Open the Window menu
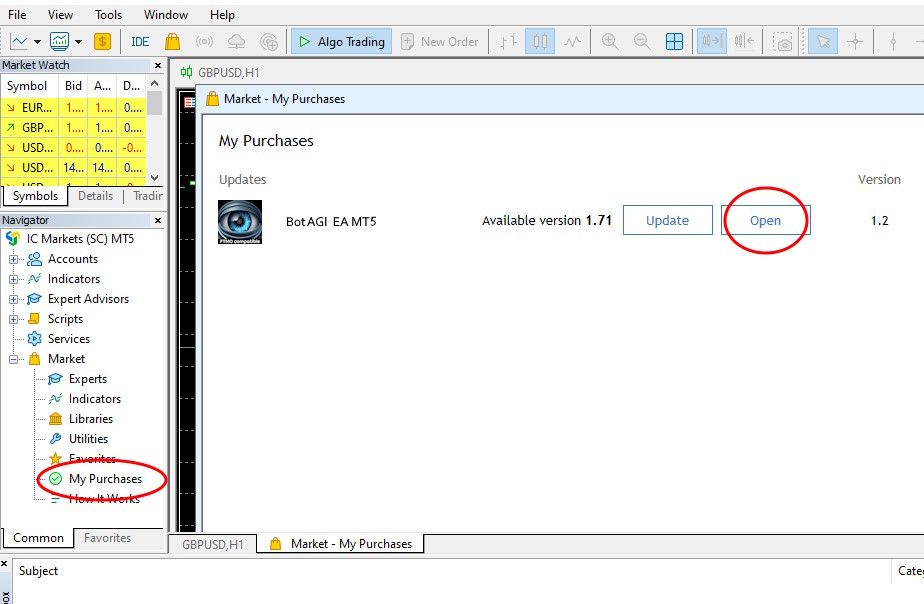Viewport: 924px width, 604px height. pyautogui.click(x=166, y=15)
